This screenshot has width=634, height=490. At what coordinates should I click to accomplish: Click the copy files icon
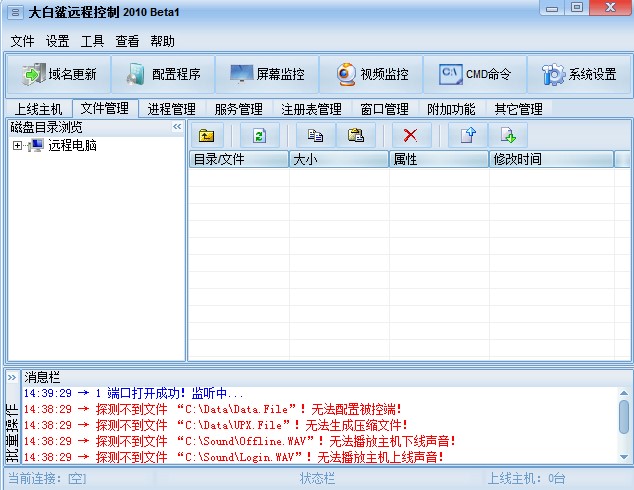315,135
